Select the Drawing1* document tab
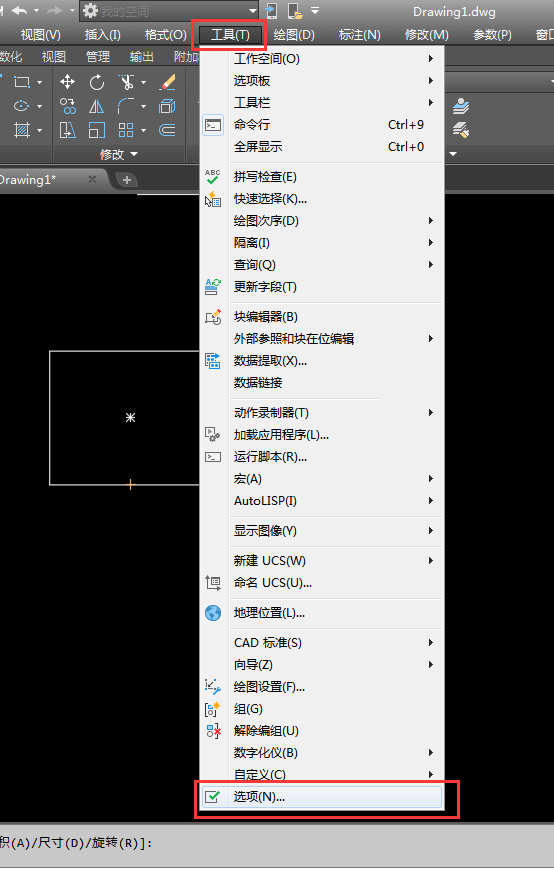The height and width of the screenshot is (869, 554). [x=52, y=180]
